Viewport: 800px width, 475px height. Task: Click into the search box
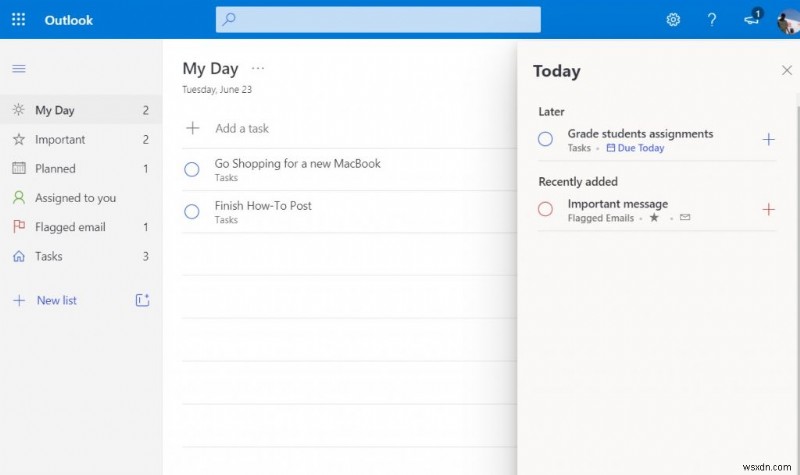(x=378, y=19)
